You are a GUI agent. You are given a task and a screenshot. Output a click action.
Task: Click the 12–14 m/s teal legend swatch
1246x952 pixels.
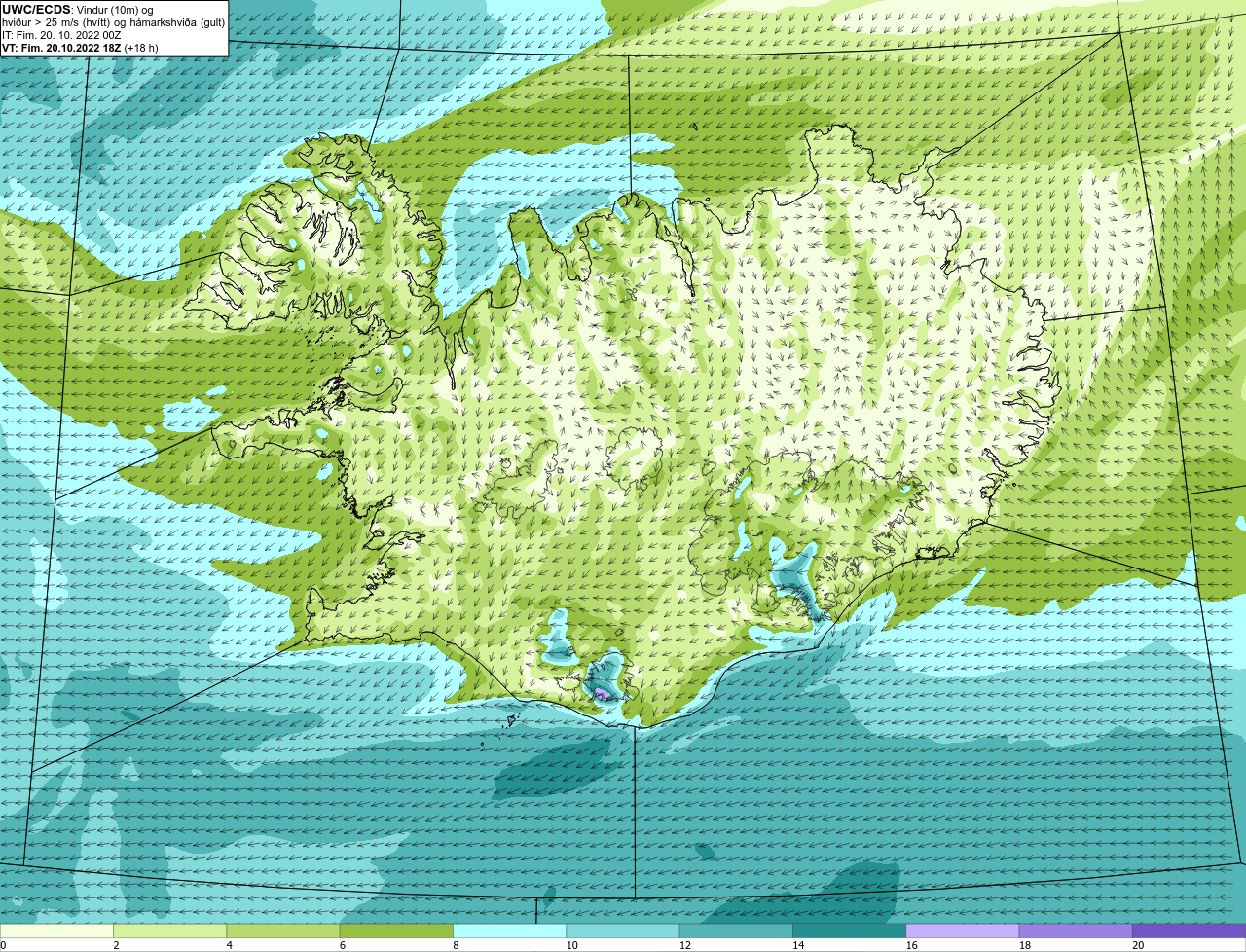[736, 932]
